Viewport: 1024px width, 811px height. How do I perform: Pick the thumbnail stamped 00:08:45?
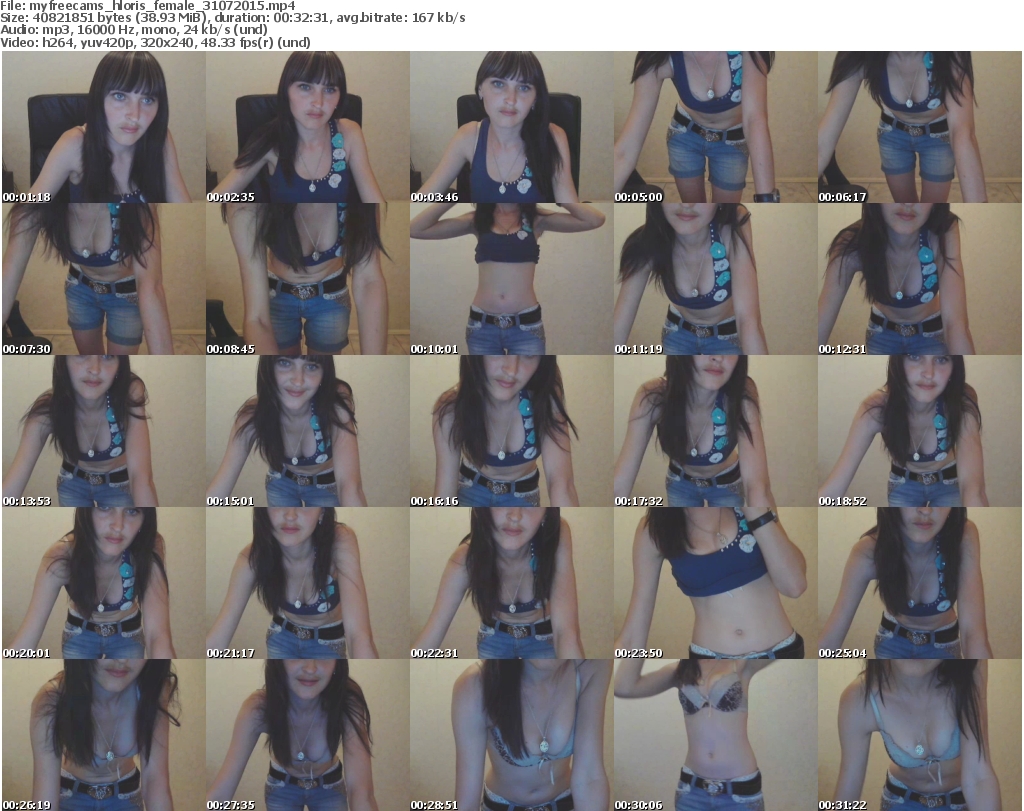pos(308,279)
